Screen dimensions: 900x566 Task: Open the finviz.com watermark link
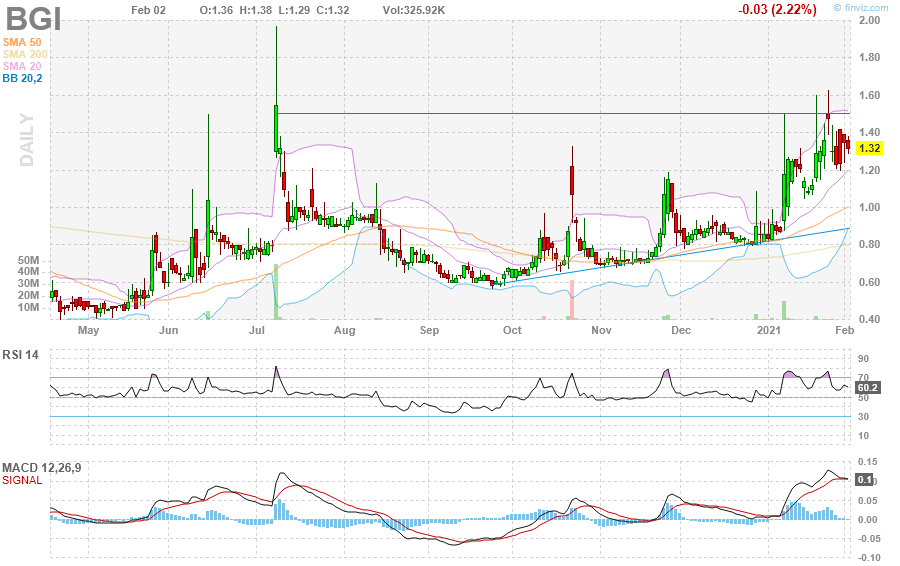(860, 8)
